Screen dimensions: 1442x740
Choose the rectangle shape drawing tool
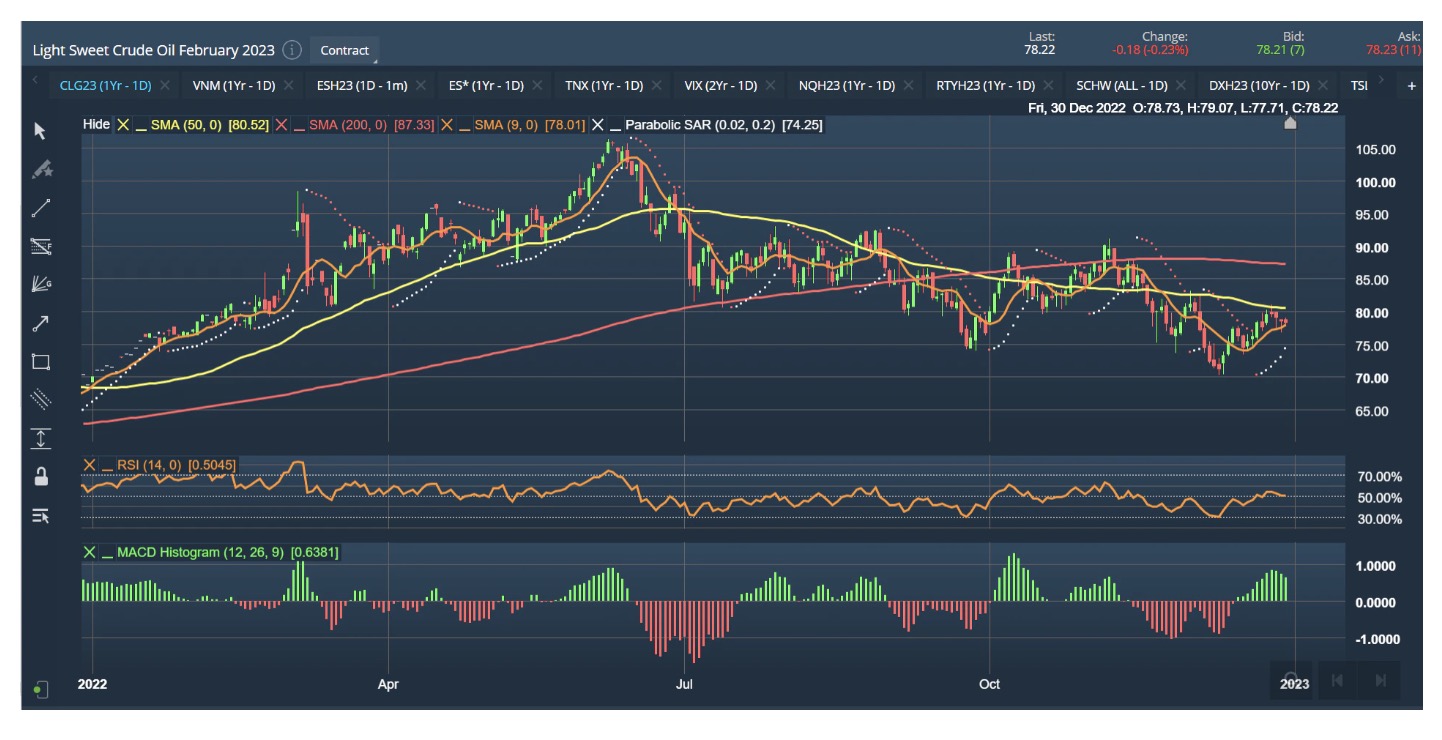[x=40, y=361]
